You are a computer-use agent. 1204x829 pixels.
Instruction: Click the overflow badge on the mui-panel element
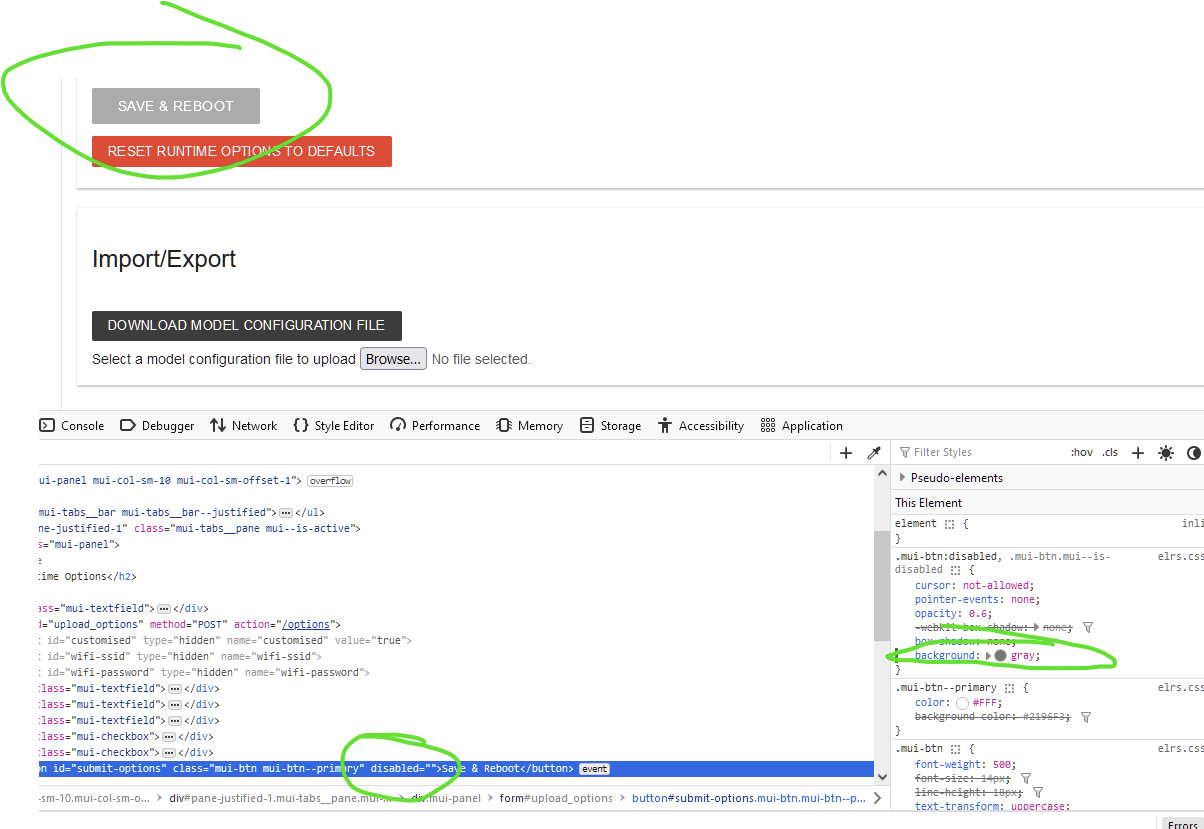(x=329, y=481)
